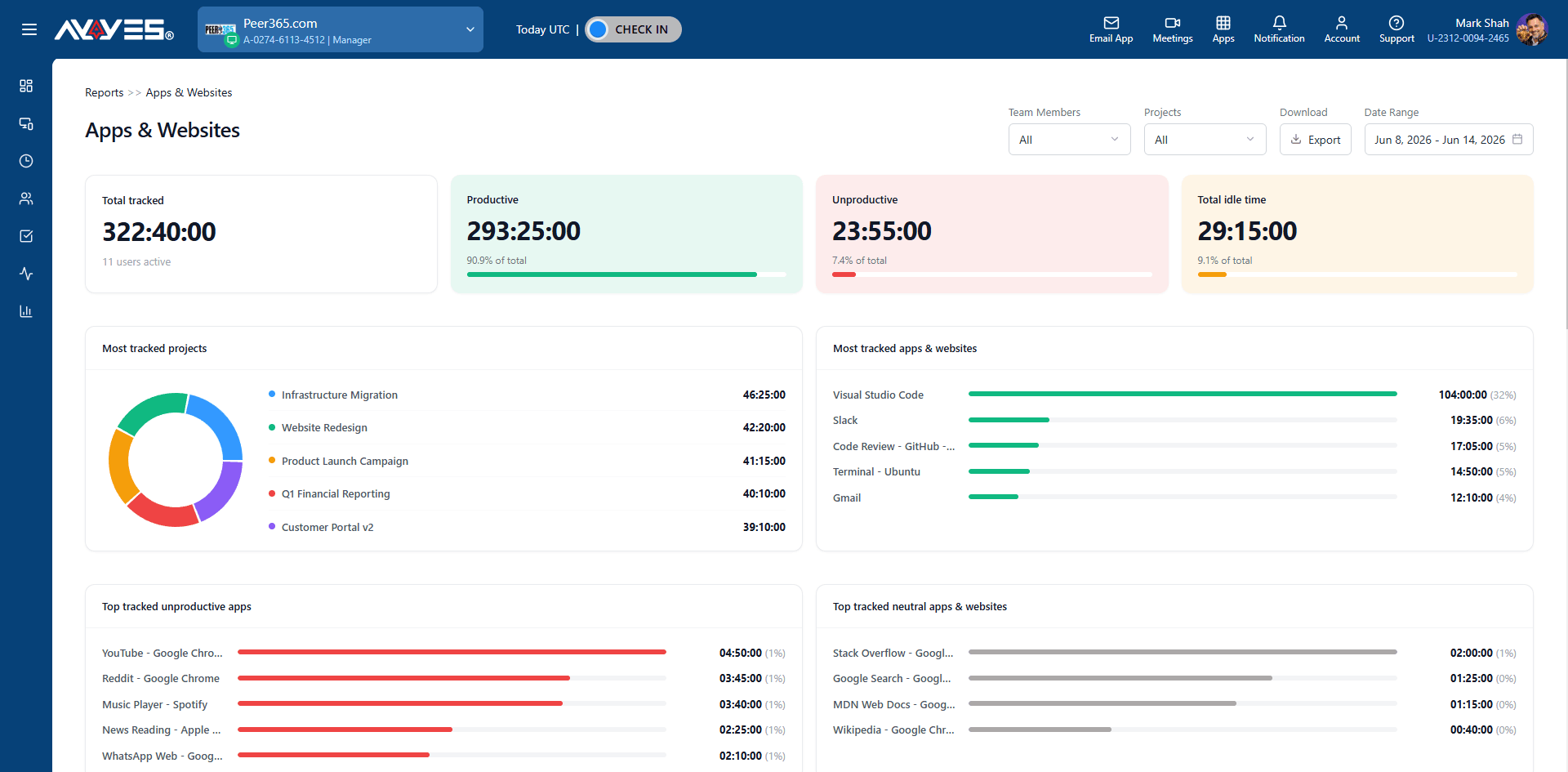Open the bar chart reports sidebar icon
This screenshot has width=1568, height=772.
tap(26, 311)
